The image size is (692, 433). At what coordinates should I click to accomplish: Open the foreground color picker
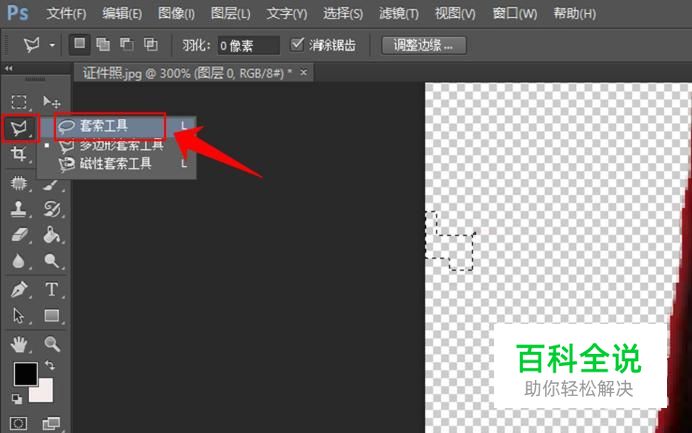click(x=26, y=373)
